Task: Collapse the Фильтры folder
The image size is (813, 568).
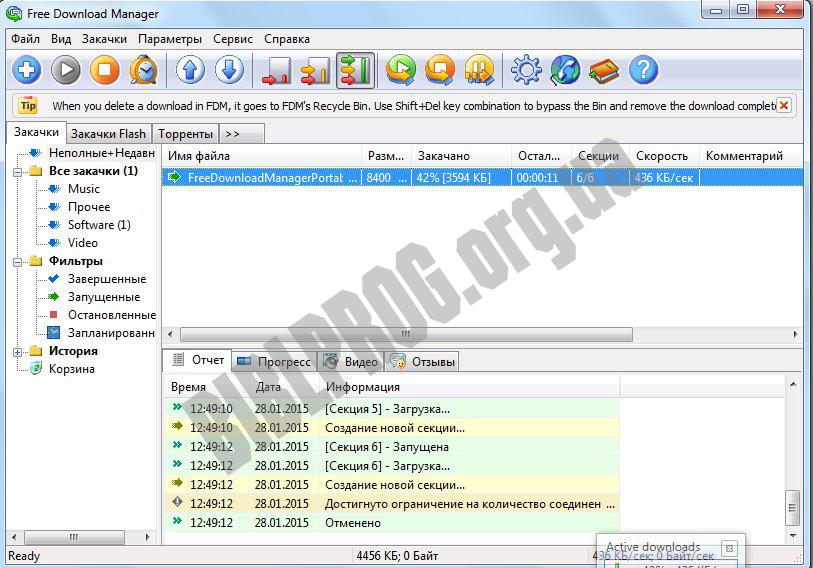Action: click(x=18, y=262)
